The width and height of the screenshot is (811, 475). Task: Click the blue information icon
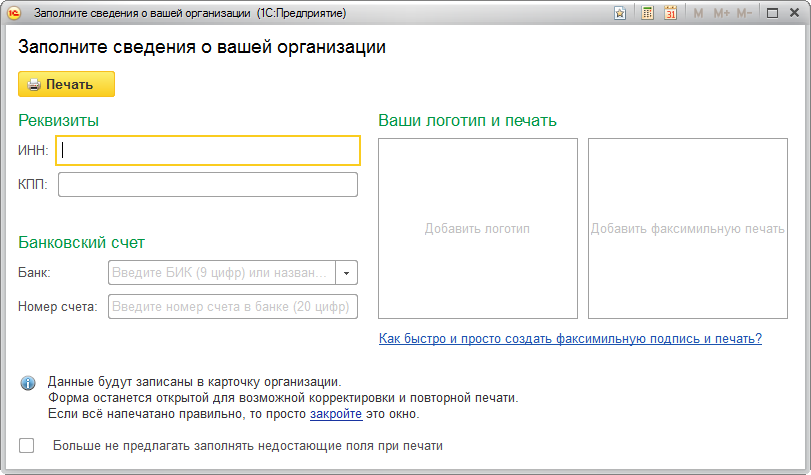click(28, 383)
